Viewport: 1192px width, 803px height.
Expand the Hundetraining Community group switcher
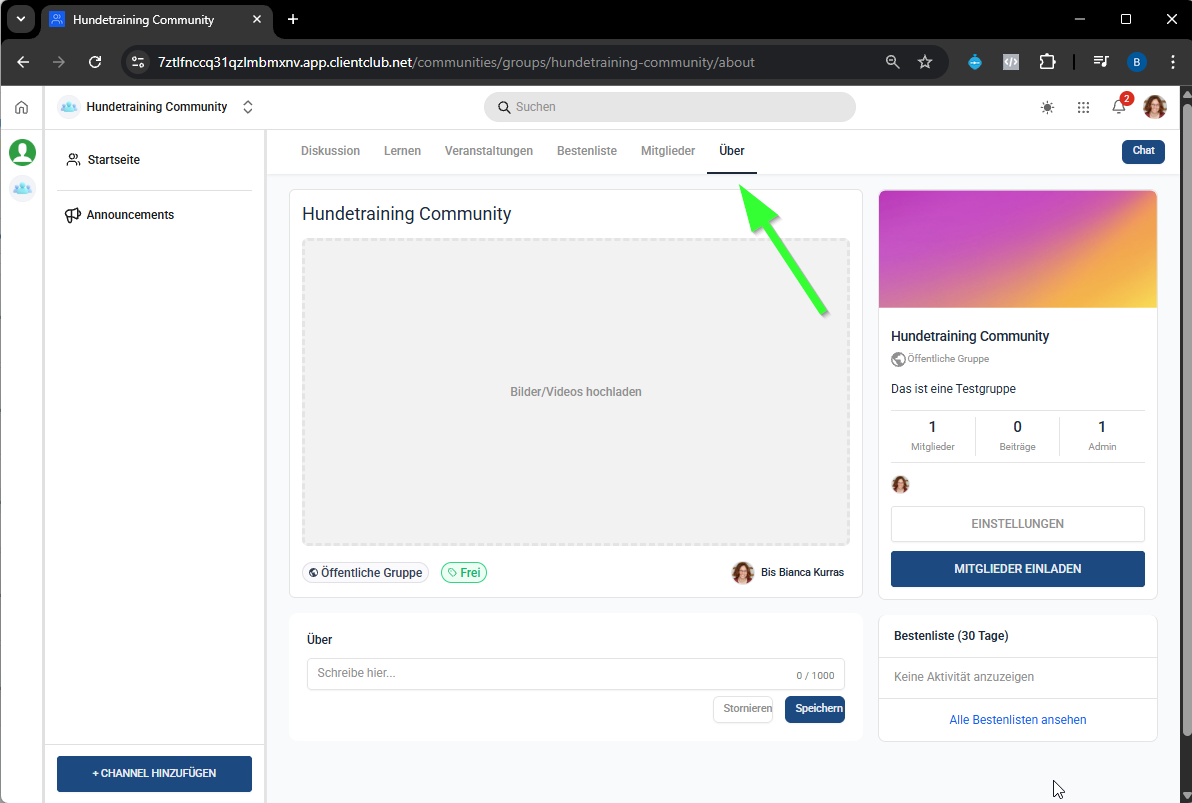[x=248, y=107]
